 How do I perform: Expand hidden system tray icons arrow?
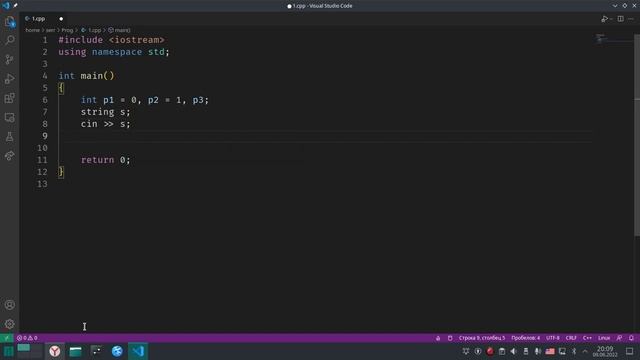(585, 351)
